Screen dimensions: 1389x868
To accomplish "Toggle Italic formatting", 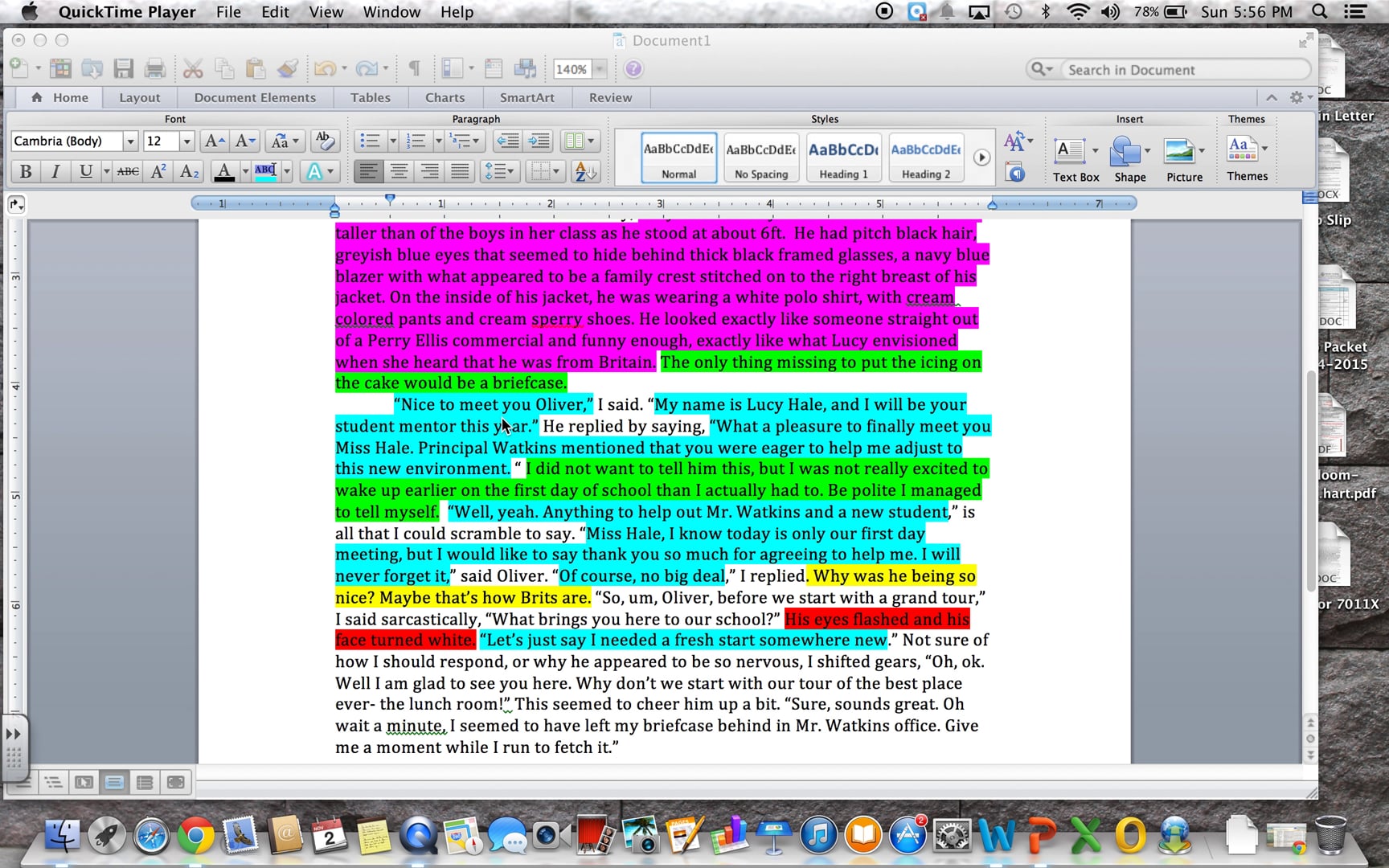I will (x=55, y=171).
